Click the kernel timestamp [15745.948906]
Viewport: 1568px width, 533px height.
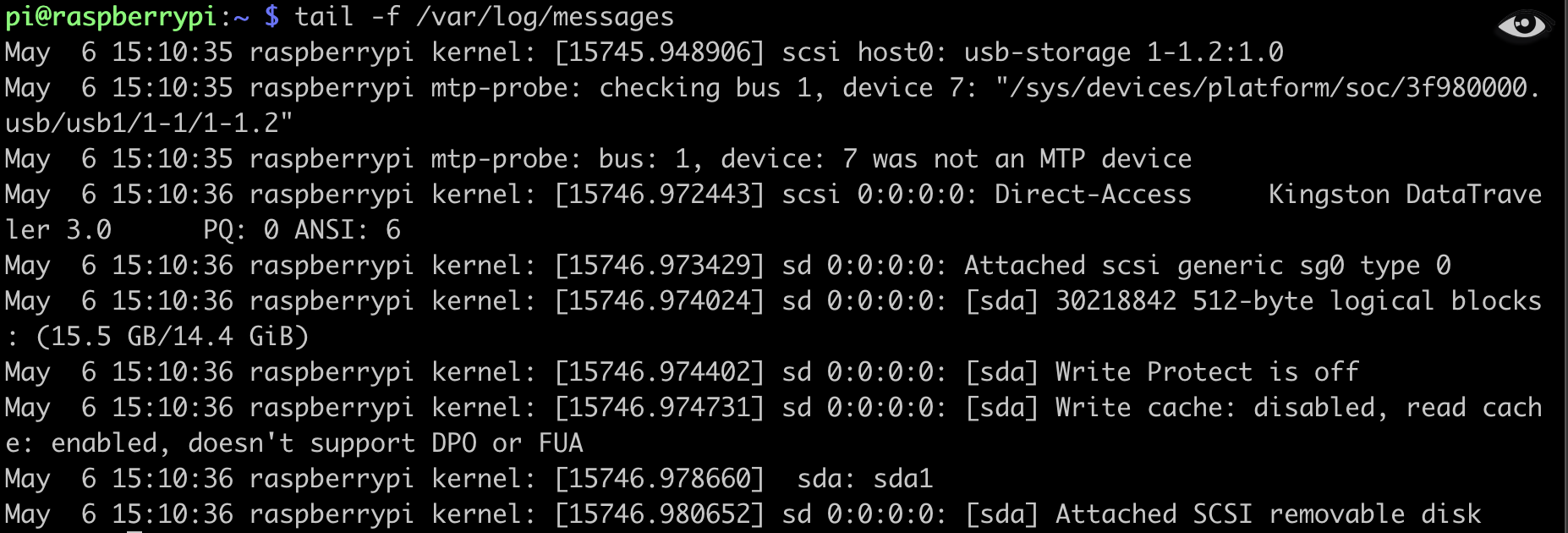click(x=660, y=52)
